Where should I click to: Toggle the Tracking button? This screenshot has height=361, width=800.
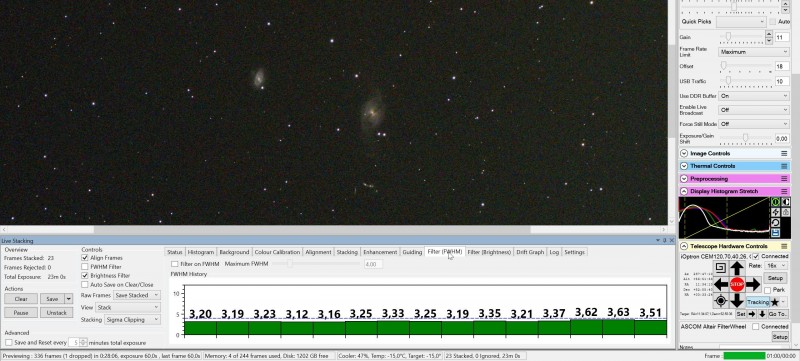(x=758, y=302)
